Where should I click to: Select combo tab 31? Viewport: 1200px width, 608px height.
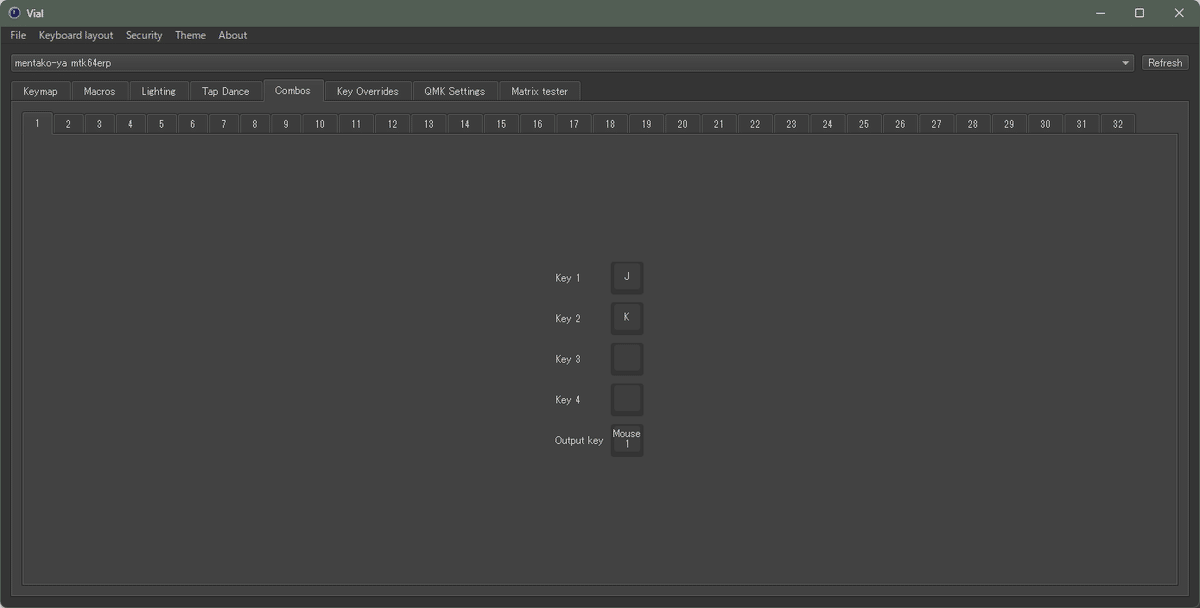[x=1082, y=124]
